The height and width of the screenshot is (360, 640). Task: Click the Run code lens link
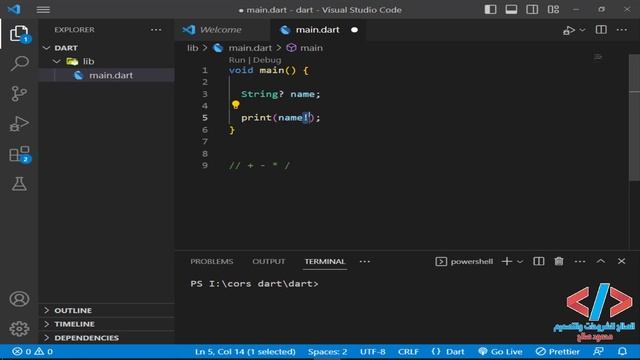pos(236,60)
